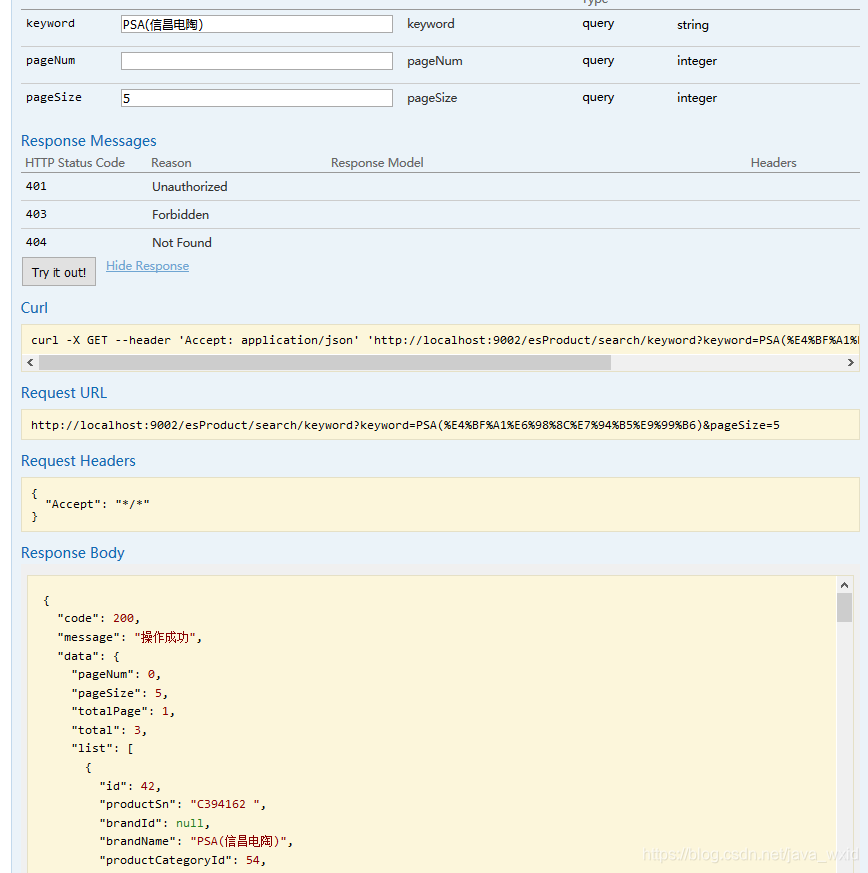Click the "message": "操作成功" line
The image size is (868, 873).
(x=130, y=637)
